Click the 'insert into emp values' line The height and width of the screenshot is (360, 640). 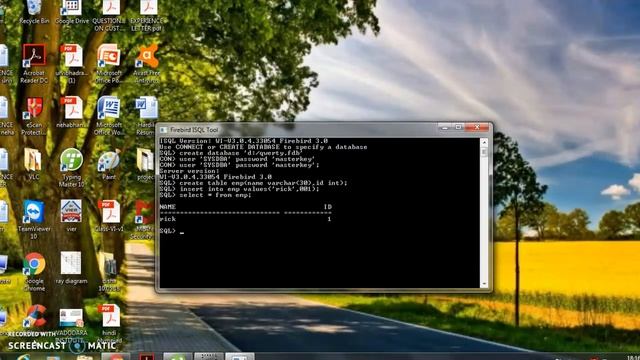pyautogui.click(x=240, y=189)
